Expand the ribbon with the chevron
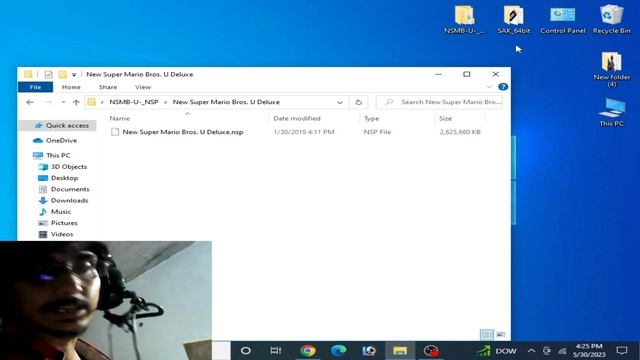 pyautogui.click(x=489, y=87)
